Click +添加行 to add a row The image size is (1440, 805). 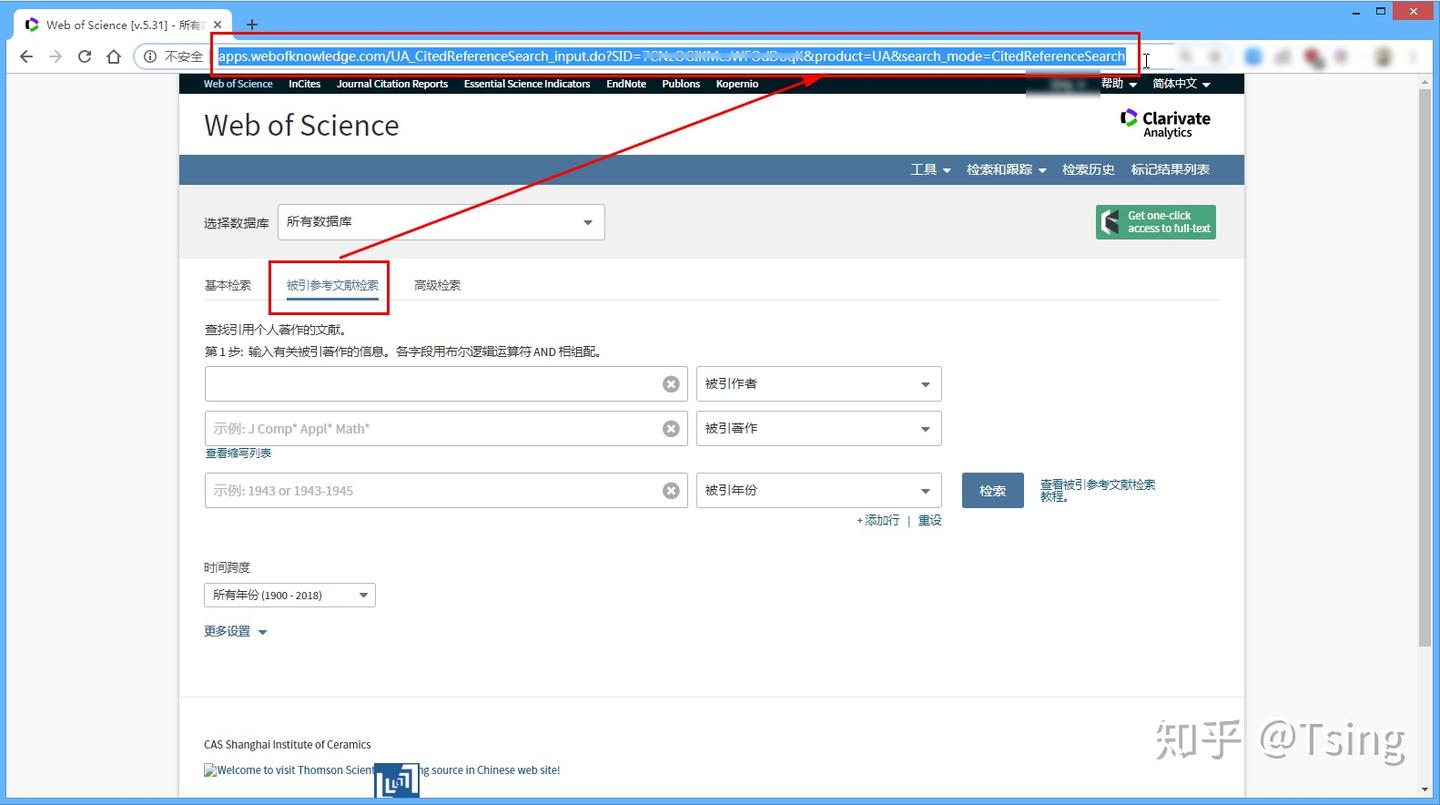(878, 521)
